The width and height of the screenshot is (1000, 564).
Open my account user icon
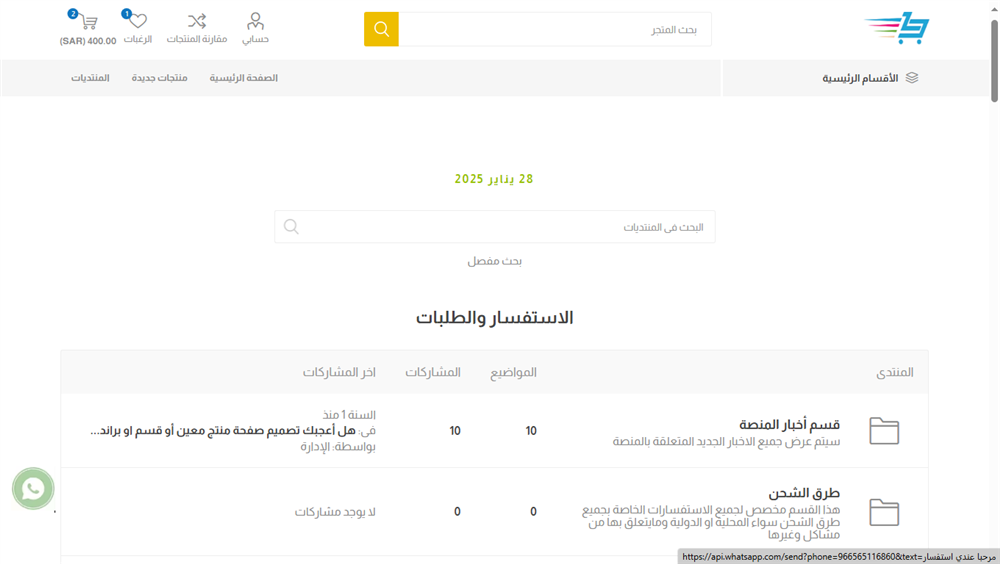[256, 21]
